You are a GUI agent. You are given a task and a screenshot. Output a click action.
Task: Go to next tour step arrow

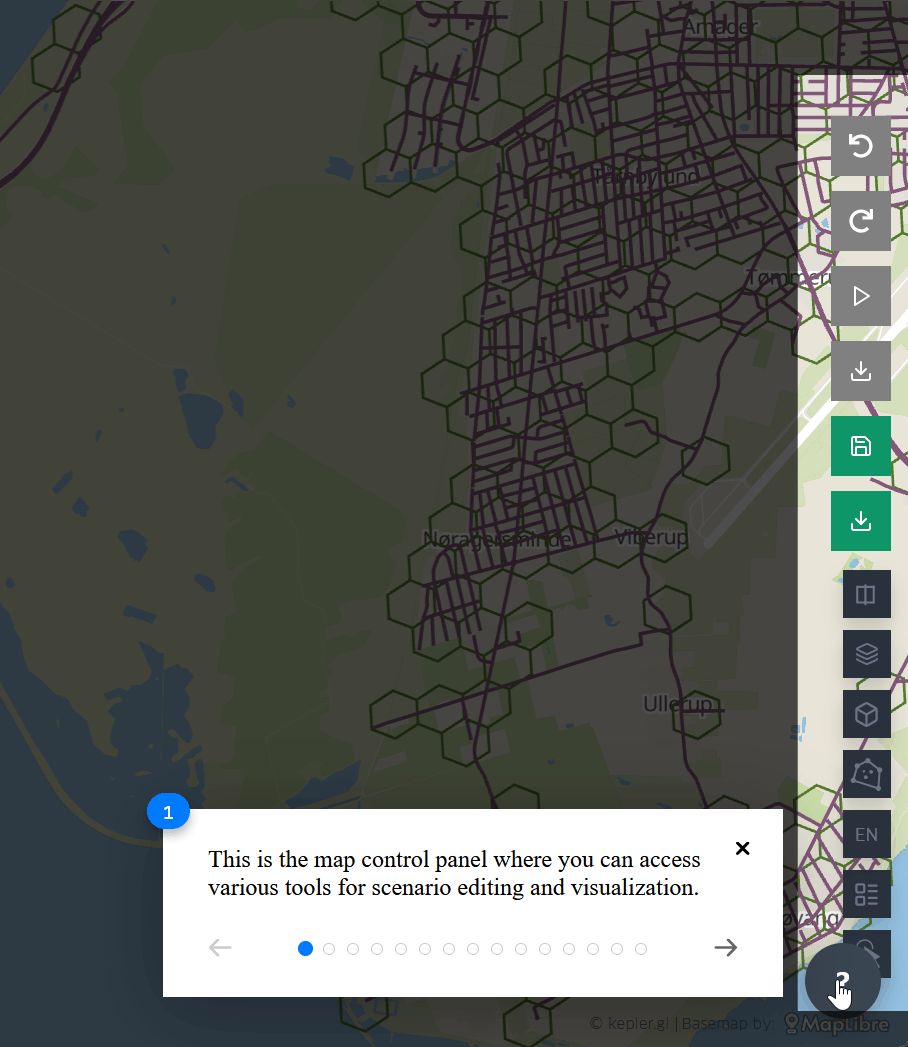[x=726, y=948]
